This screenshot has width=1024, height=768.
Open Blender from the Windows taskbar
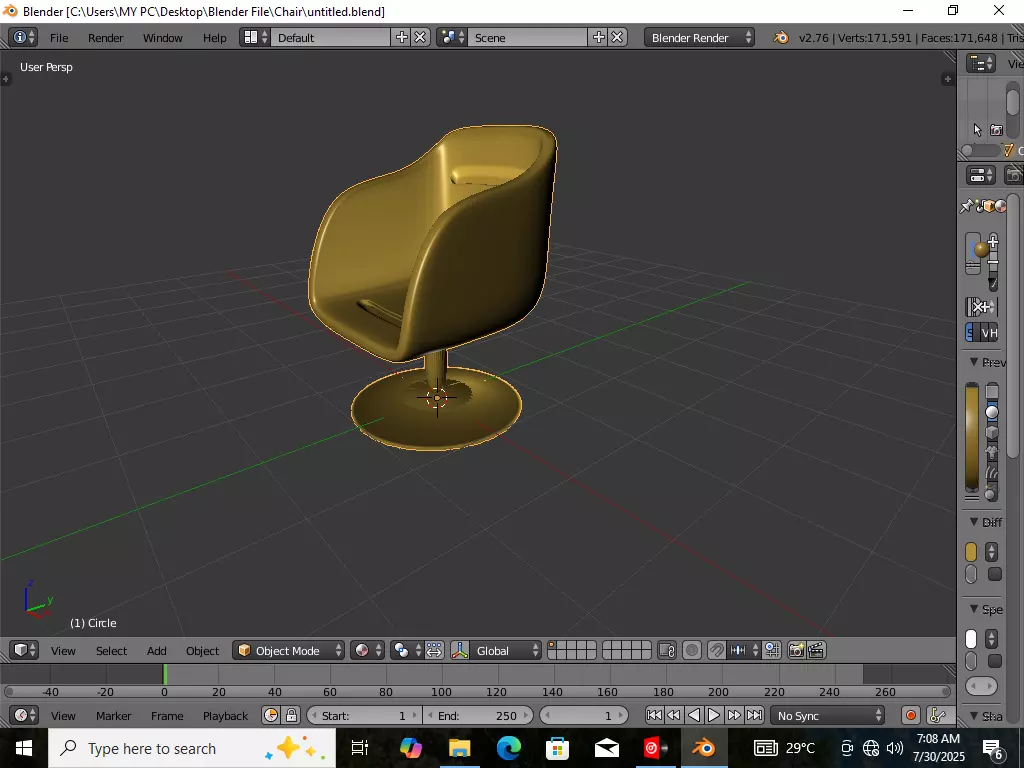(x=703, y=748)
